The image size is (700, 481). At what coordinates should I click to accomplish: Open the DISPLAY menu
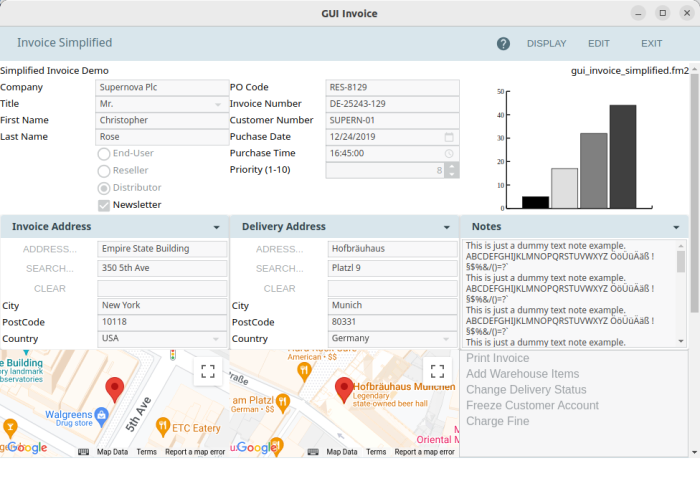point(546,44)
